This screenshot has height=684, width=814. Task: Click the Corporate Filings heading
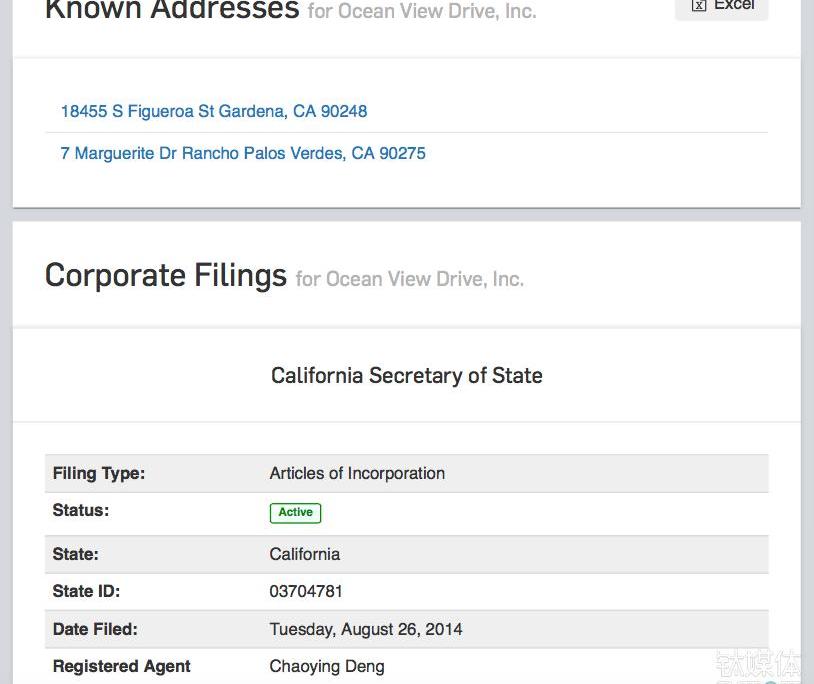[166, 275]
